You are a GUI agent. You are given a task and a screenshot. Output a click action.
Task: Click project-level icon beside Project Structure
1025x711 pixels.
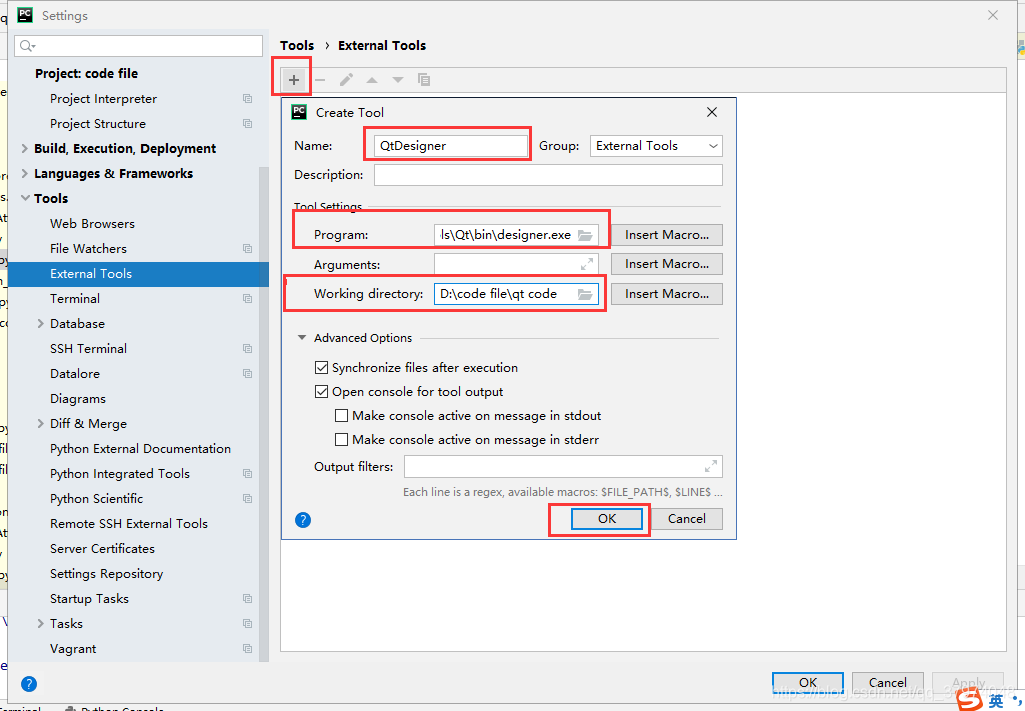[247, 124]
